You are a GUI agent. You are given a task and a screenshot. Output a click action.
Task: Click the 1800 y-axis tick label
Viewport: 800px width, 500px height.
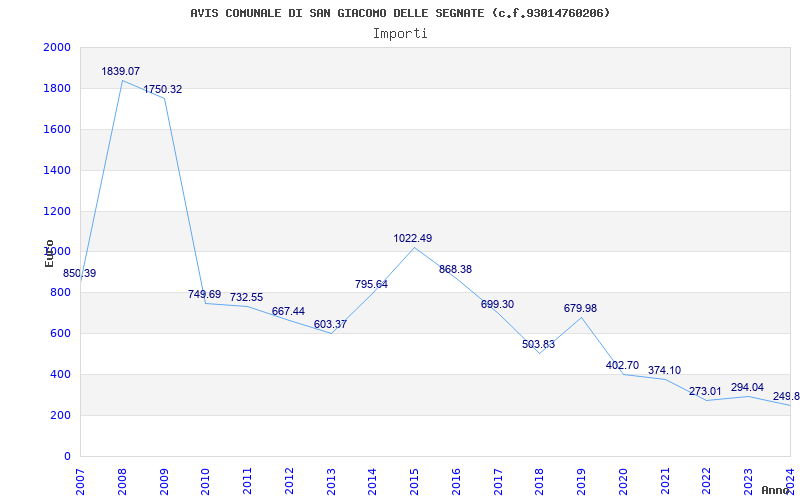click(57, 88)
